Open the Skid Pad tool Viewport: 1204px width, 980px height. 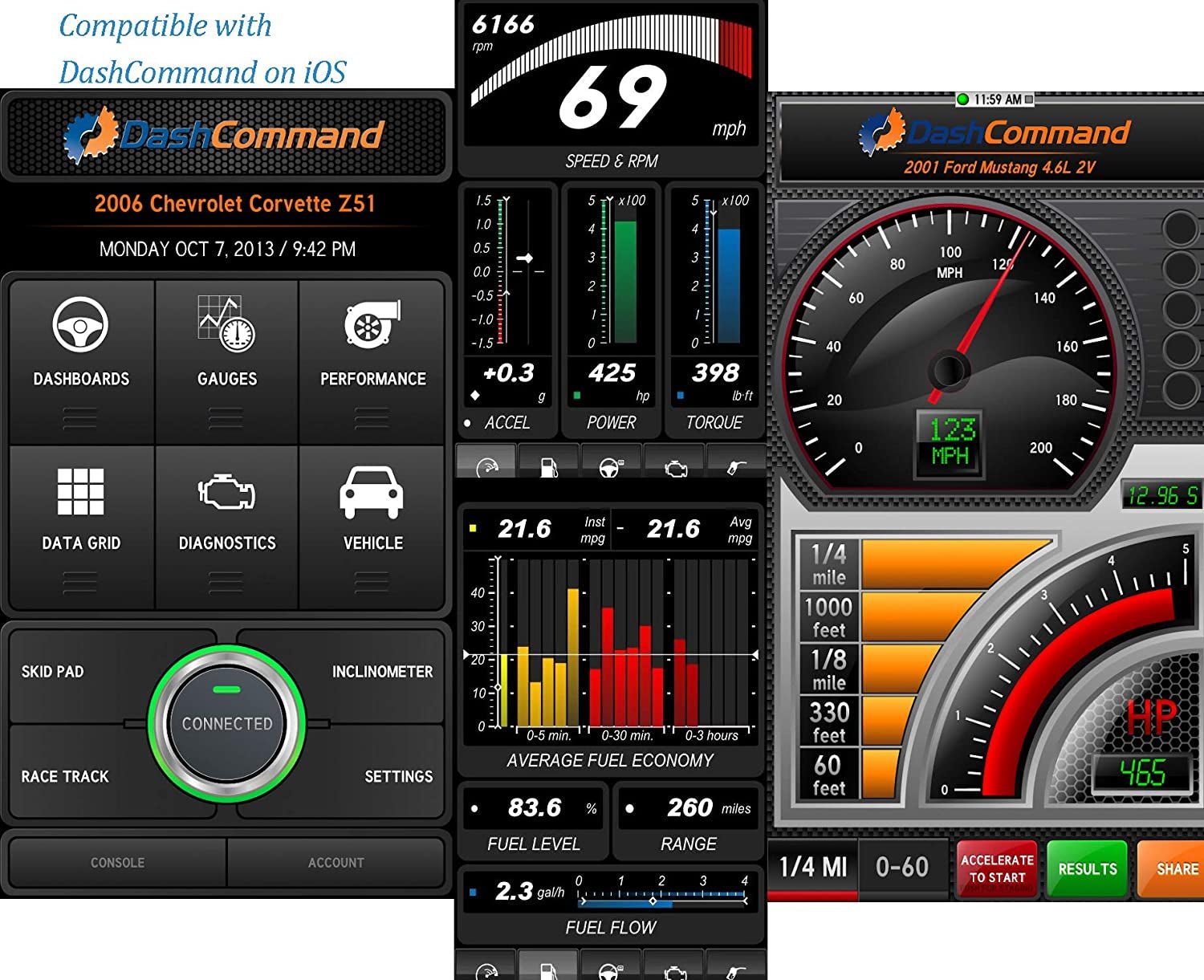53,672
